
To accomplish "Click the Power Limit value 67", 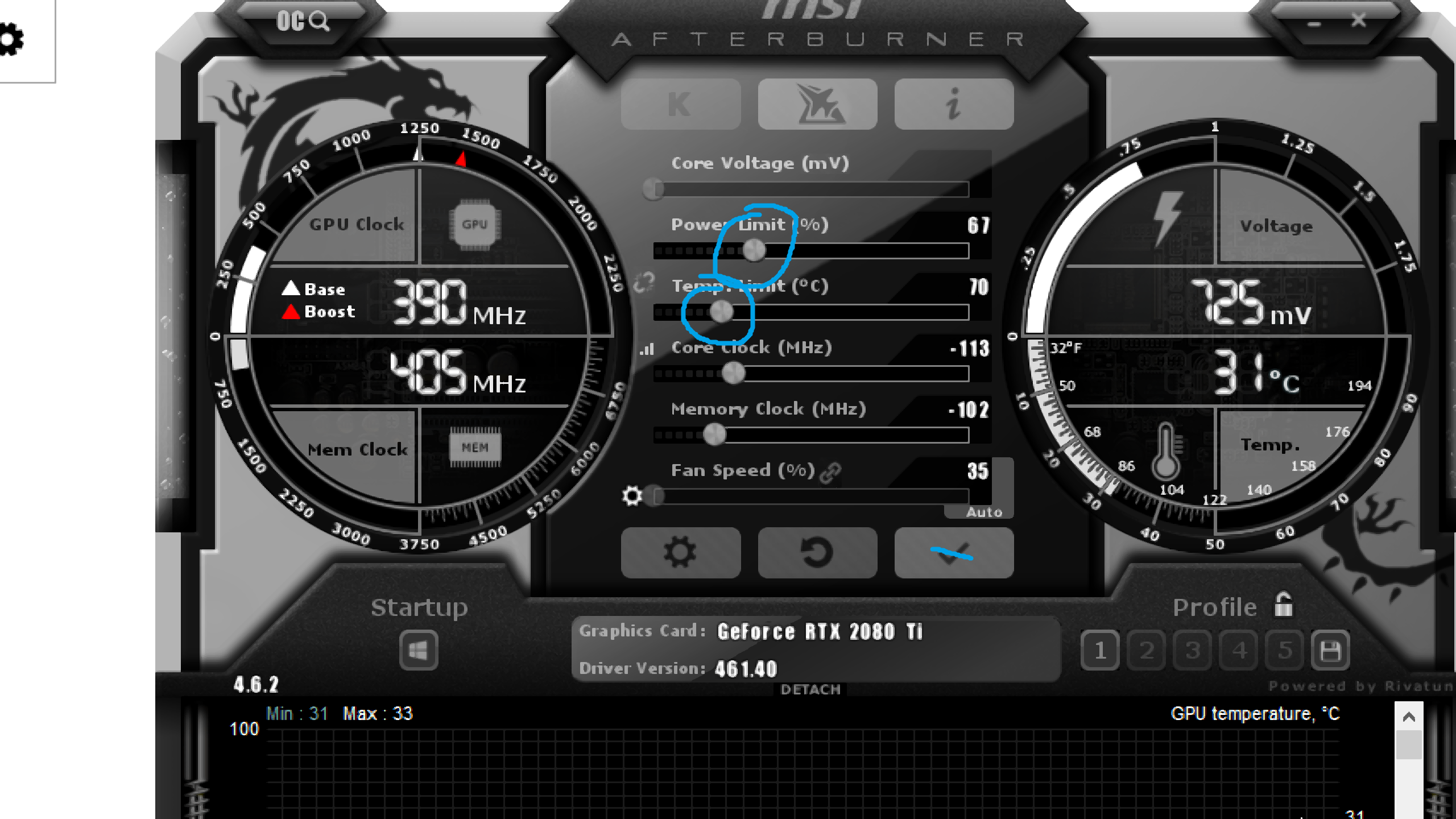I will [978, 226].
